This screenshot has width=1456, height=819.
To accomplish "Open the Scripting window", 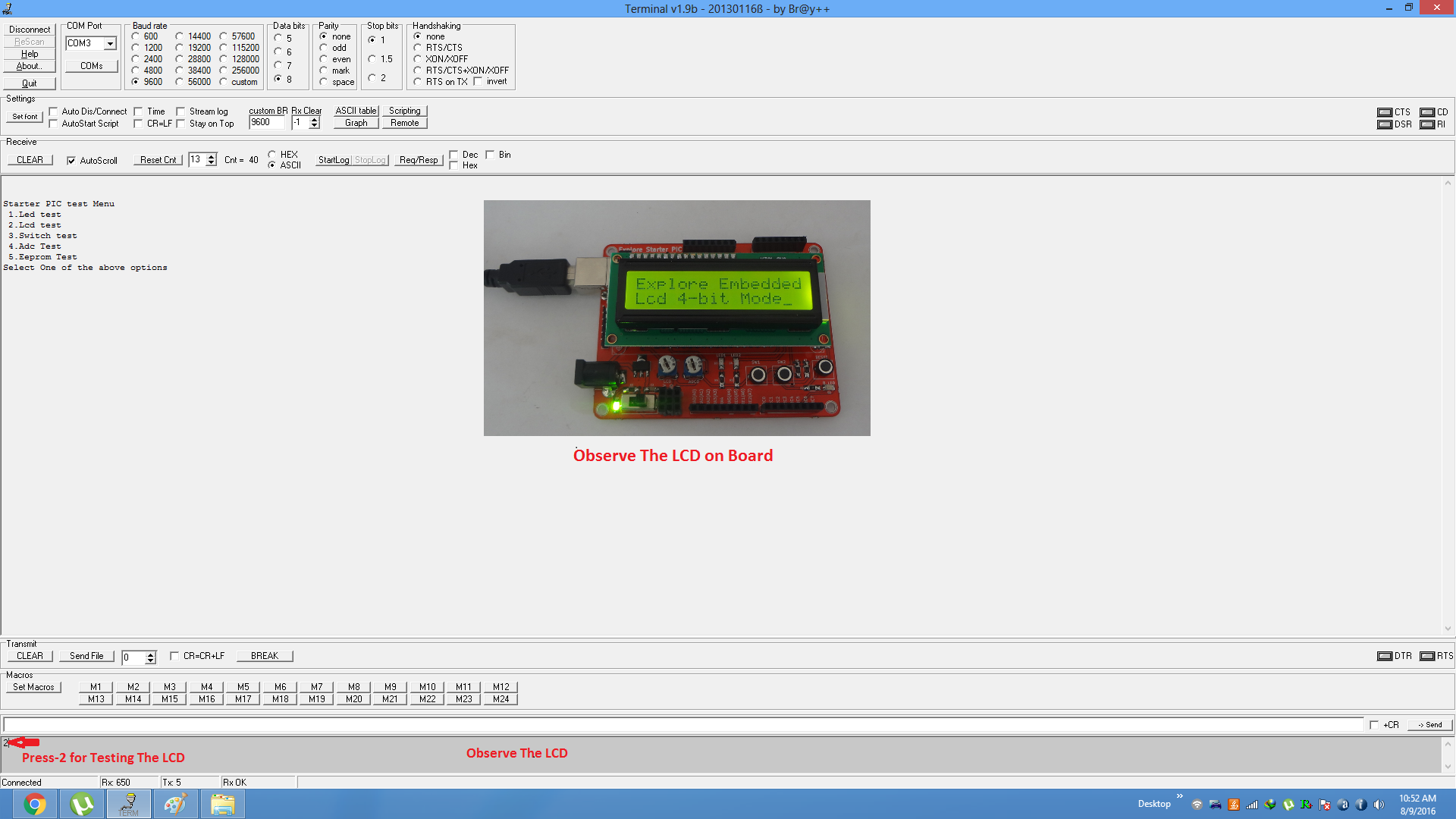I will tap(405, 111).
